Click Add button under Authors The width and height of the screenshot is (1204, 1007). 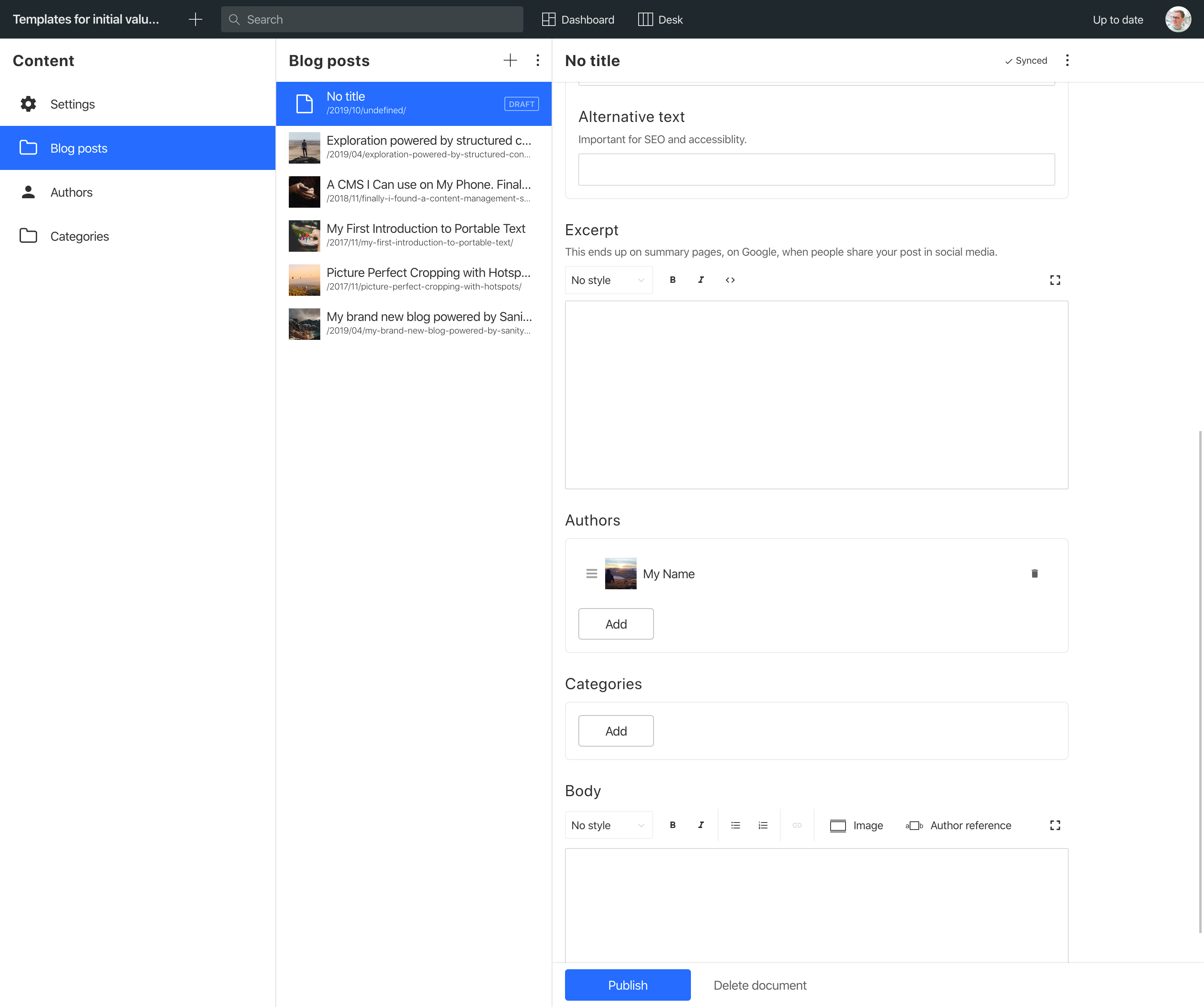616,623
